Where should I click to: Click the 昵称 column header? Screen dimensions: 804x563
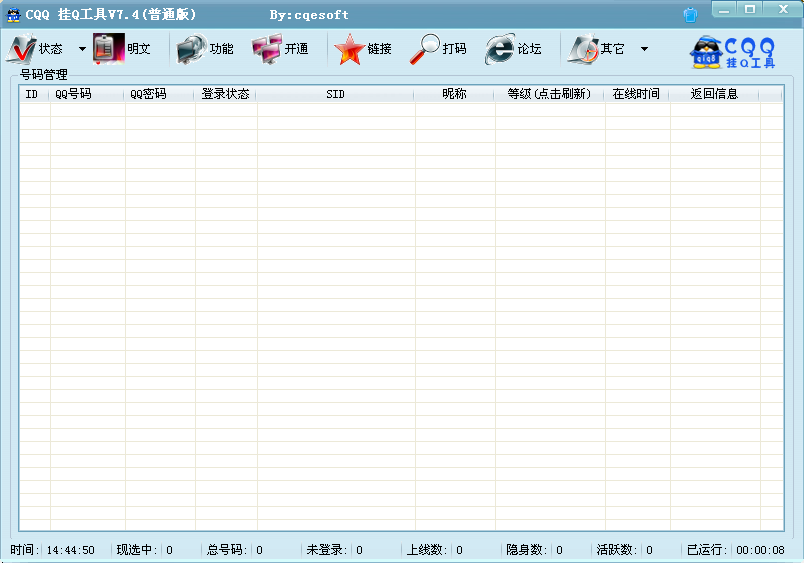point(454,94)
